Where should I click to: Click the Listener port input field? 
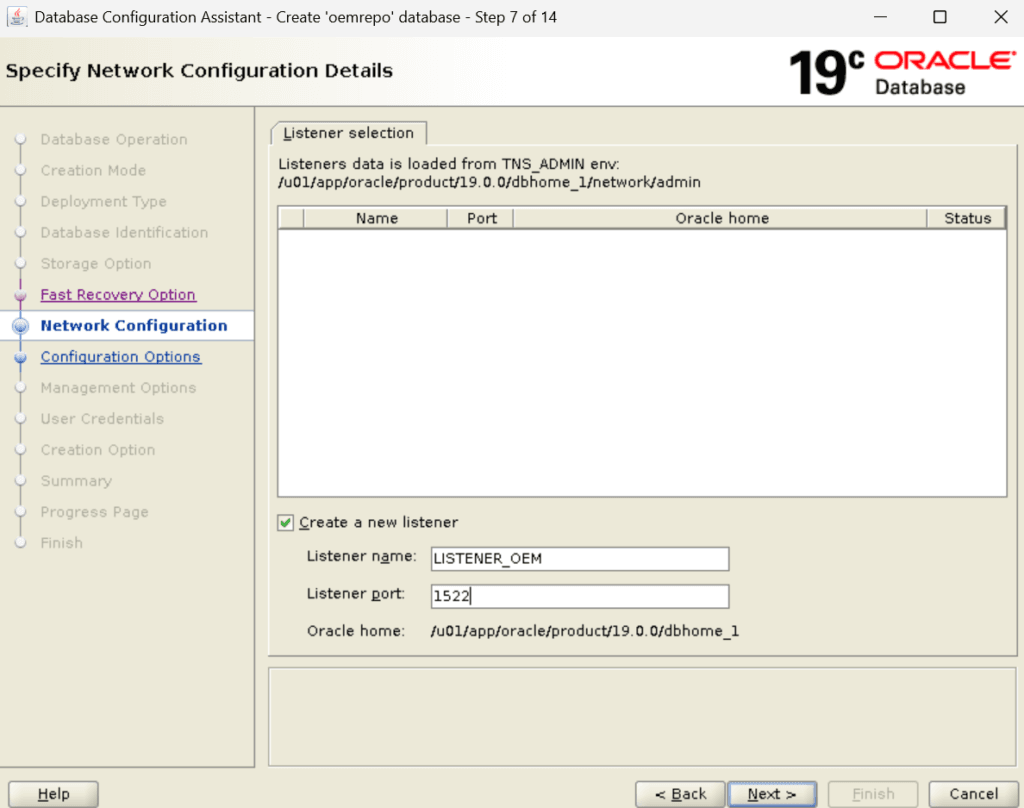click(x=580, y=596)
